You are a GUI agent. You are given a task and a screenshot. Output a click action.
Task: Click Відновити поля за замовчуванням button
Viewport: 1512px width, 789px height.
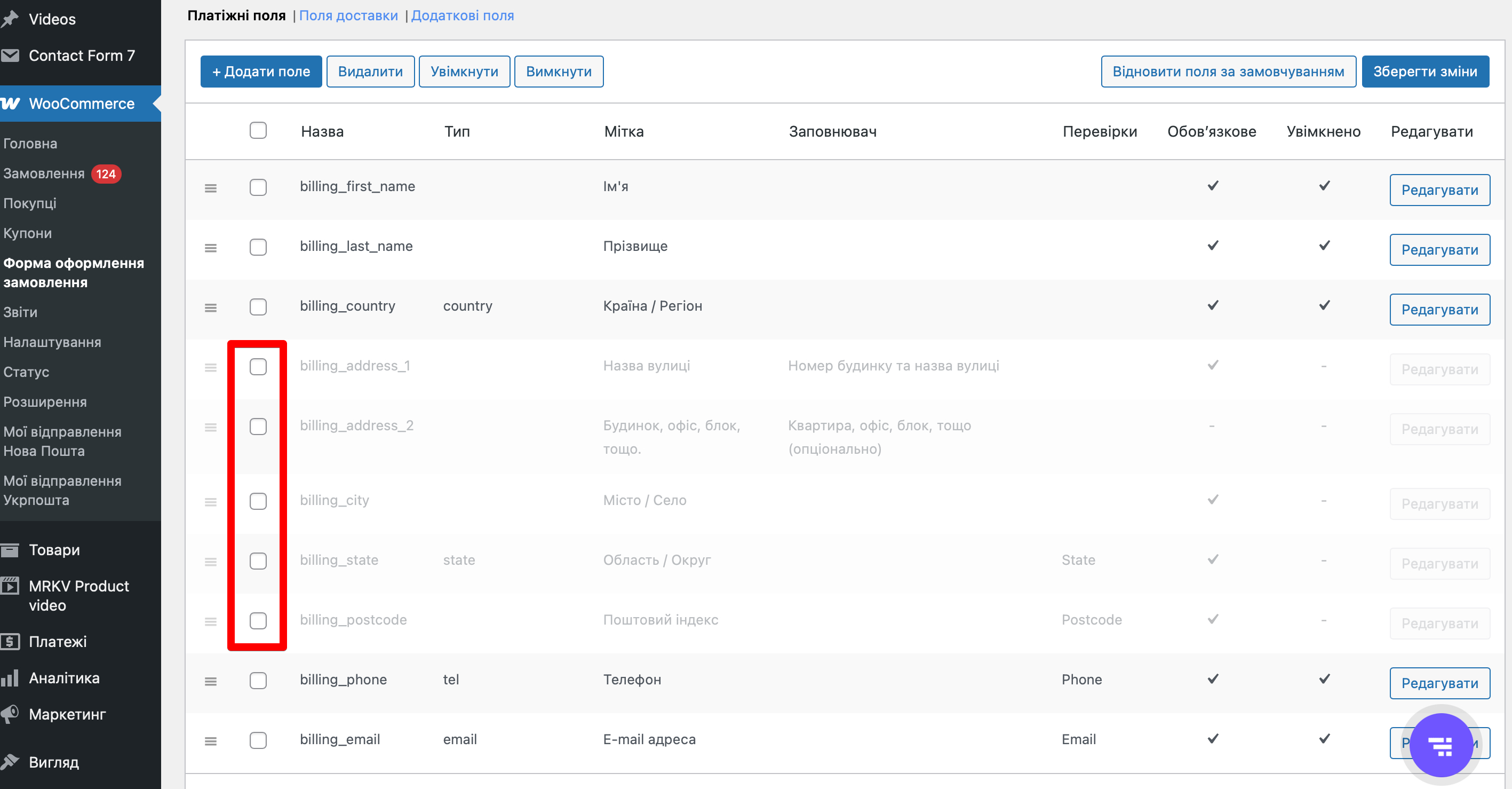click(x=1228, y=72)
